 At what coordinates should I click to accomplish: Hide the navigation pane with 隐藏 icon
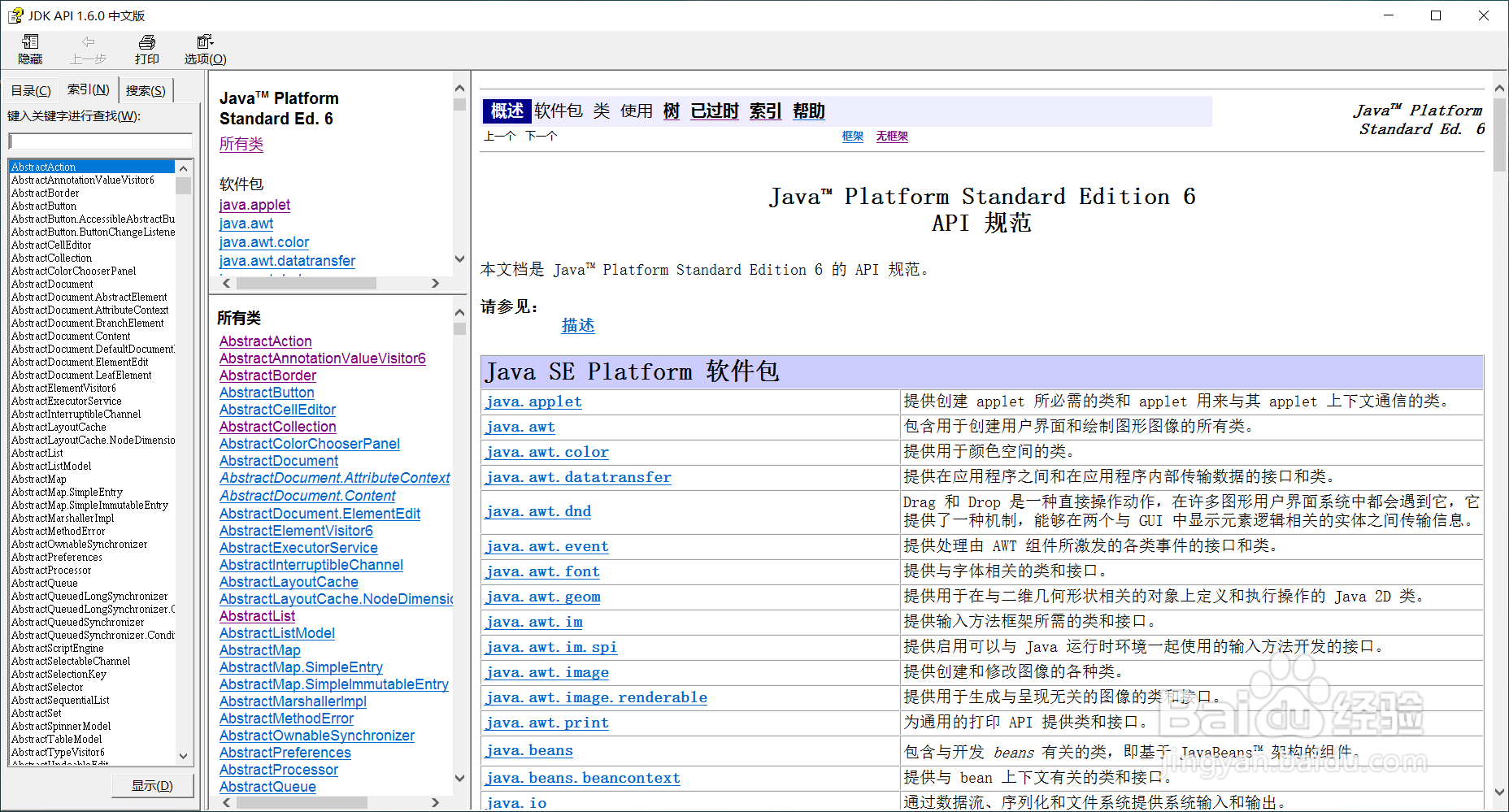coord(30,48)
